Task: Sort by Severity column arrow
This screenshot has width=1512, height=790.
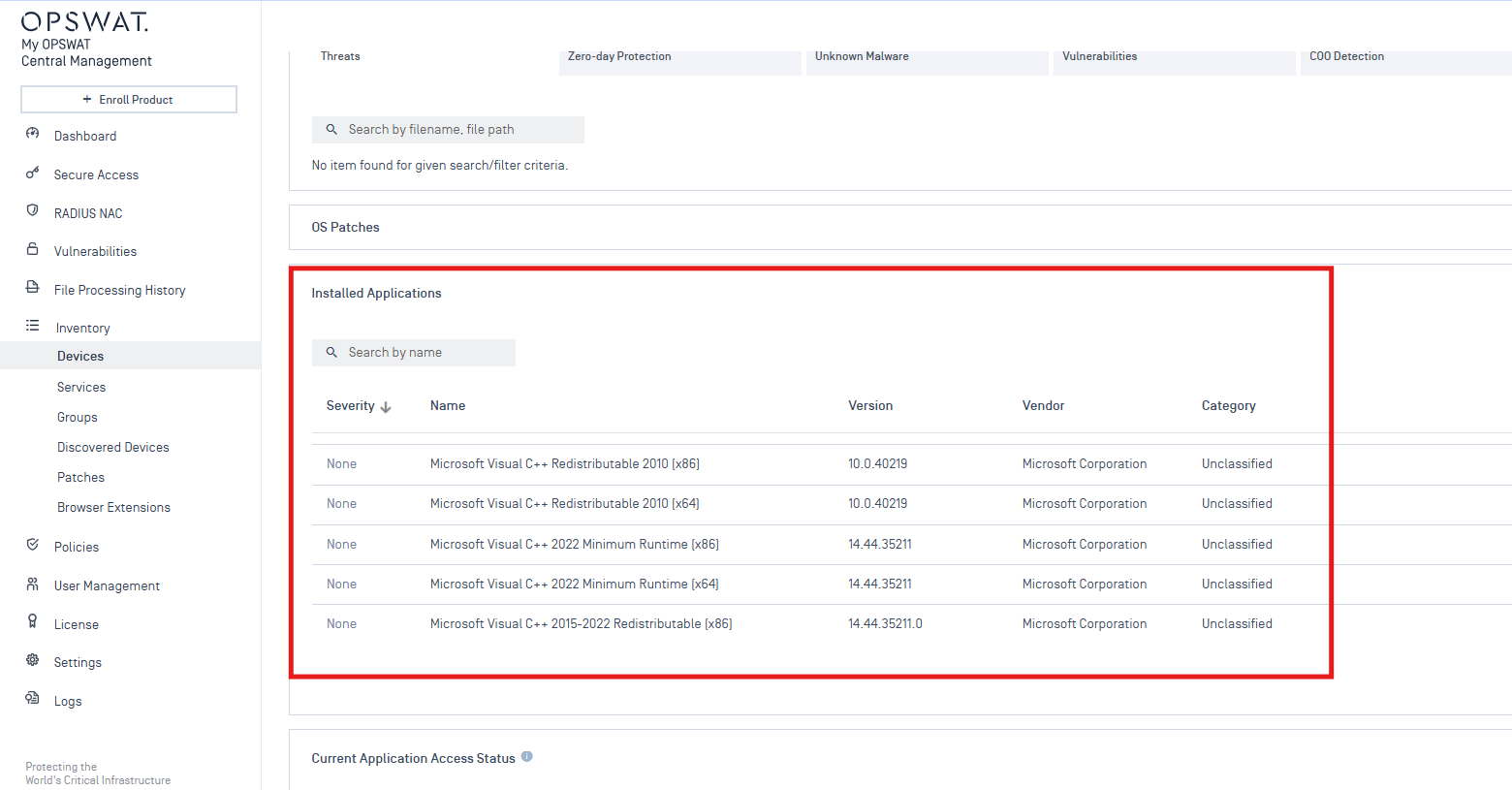Action: point(386,407)
